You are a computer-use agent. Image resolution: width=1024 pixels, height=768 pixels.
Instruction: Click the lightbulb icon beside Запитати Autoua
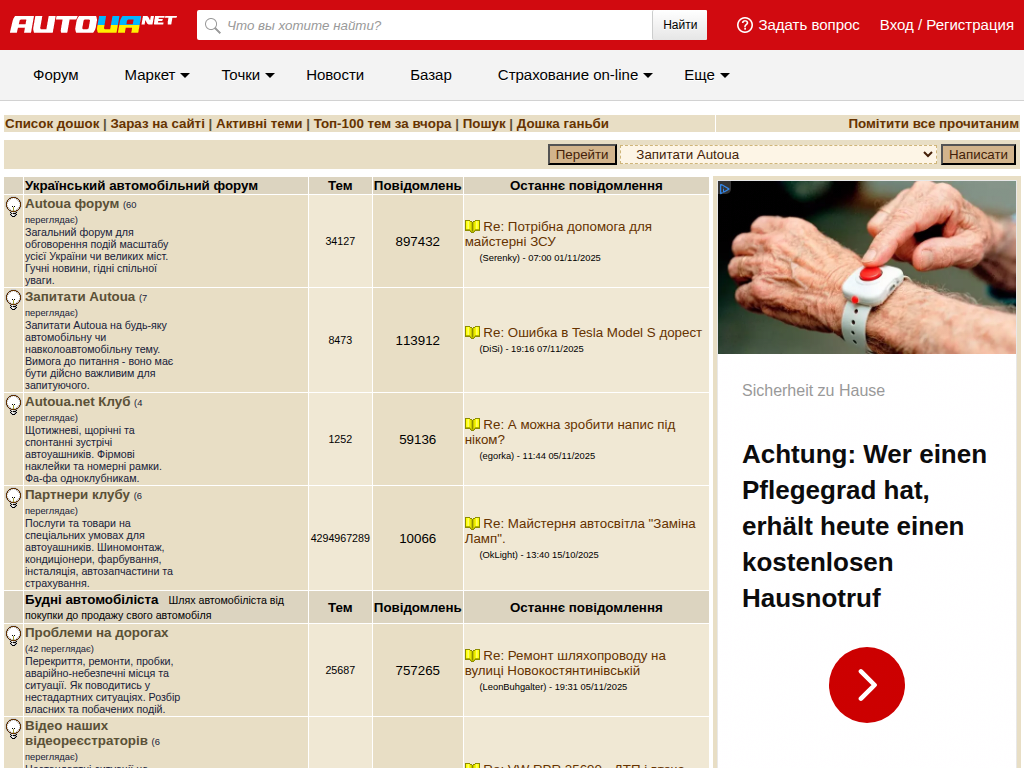pyautogui.click(x=13, y=299)
